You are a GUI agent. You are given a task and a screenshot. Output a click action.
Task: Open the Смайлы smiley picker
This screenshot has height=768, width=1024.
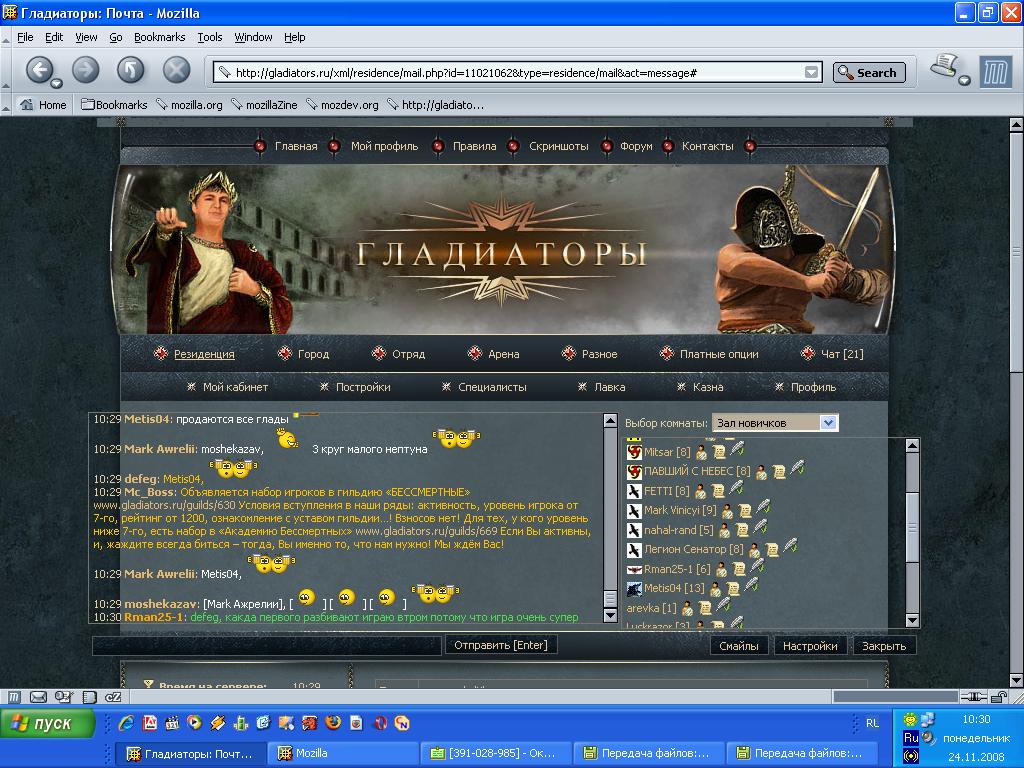click(739, 646)
